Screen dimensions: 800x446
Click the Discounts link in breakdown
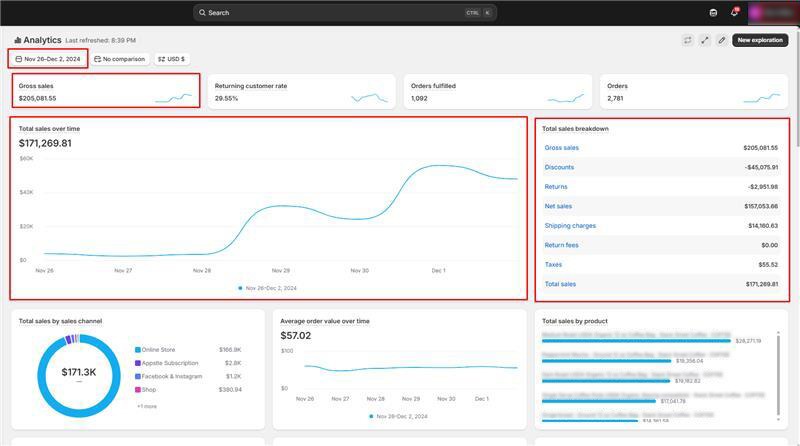559,167
